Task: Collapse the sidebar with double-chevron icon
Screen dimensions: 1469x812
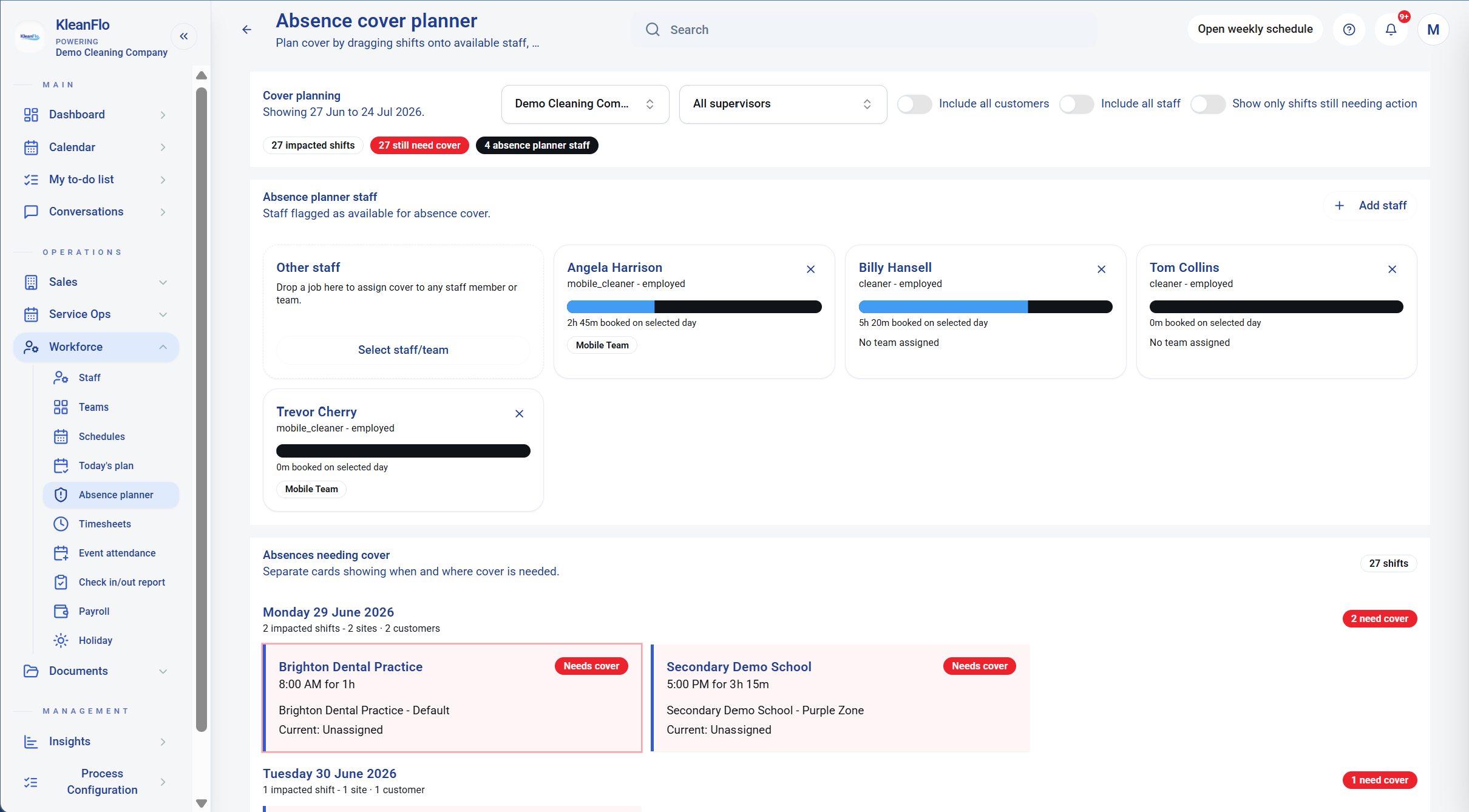Action: pyautogui.click(x=184, y=36)
